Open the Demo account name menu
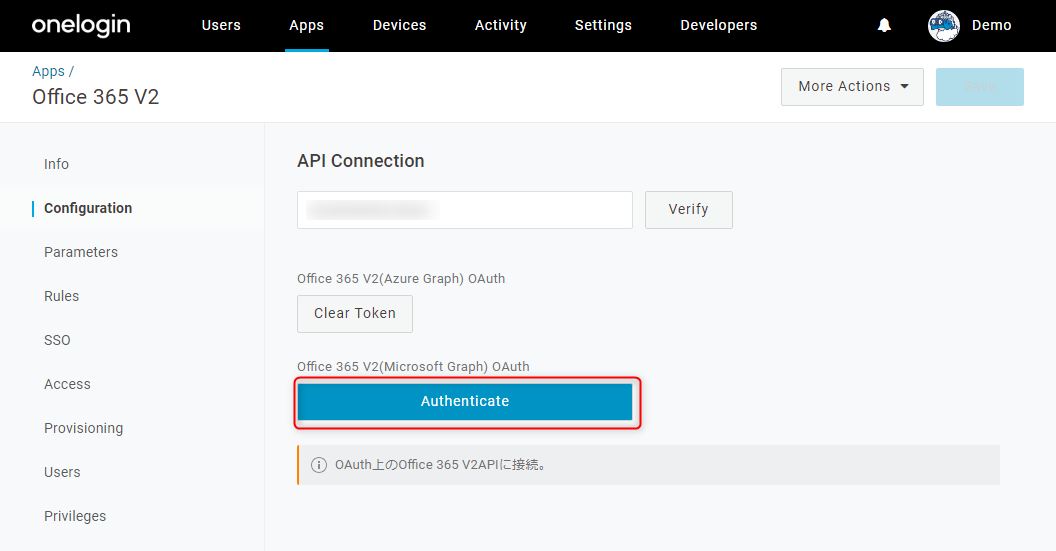 pyautogui.click(x=991, y=26)
